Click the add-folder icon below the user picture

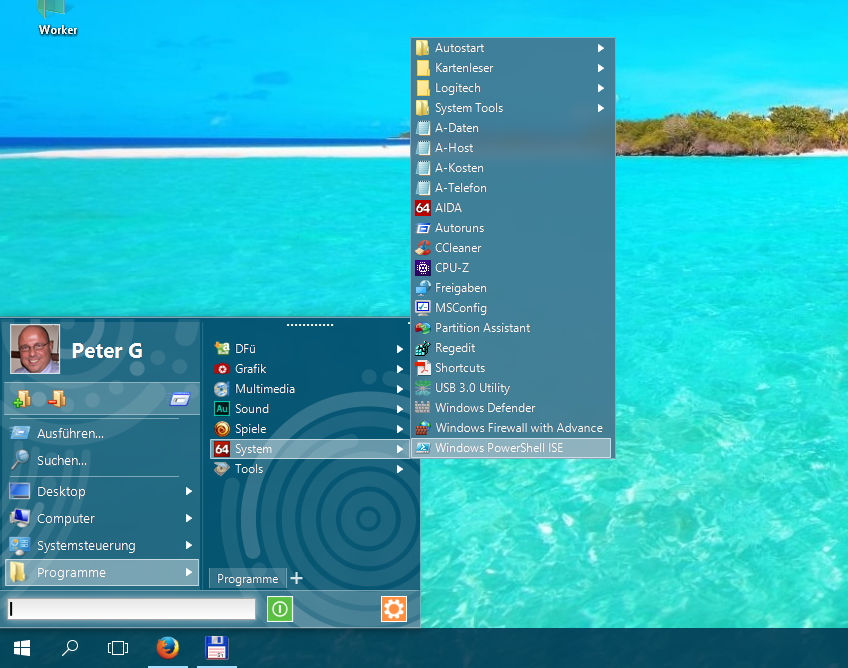22,399
